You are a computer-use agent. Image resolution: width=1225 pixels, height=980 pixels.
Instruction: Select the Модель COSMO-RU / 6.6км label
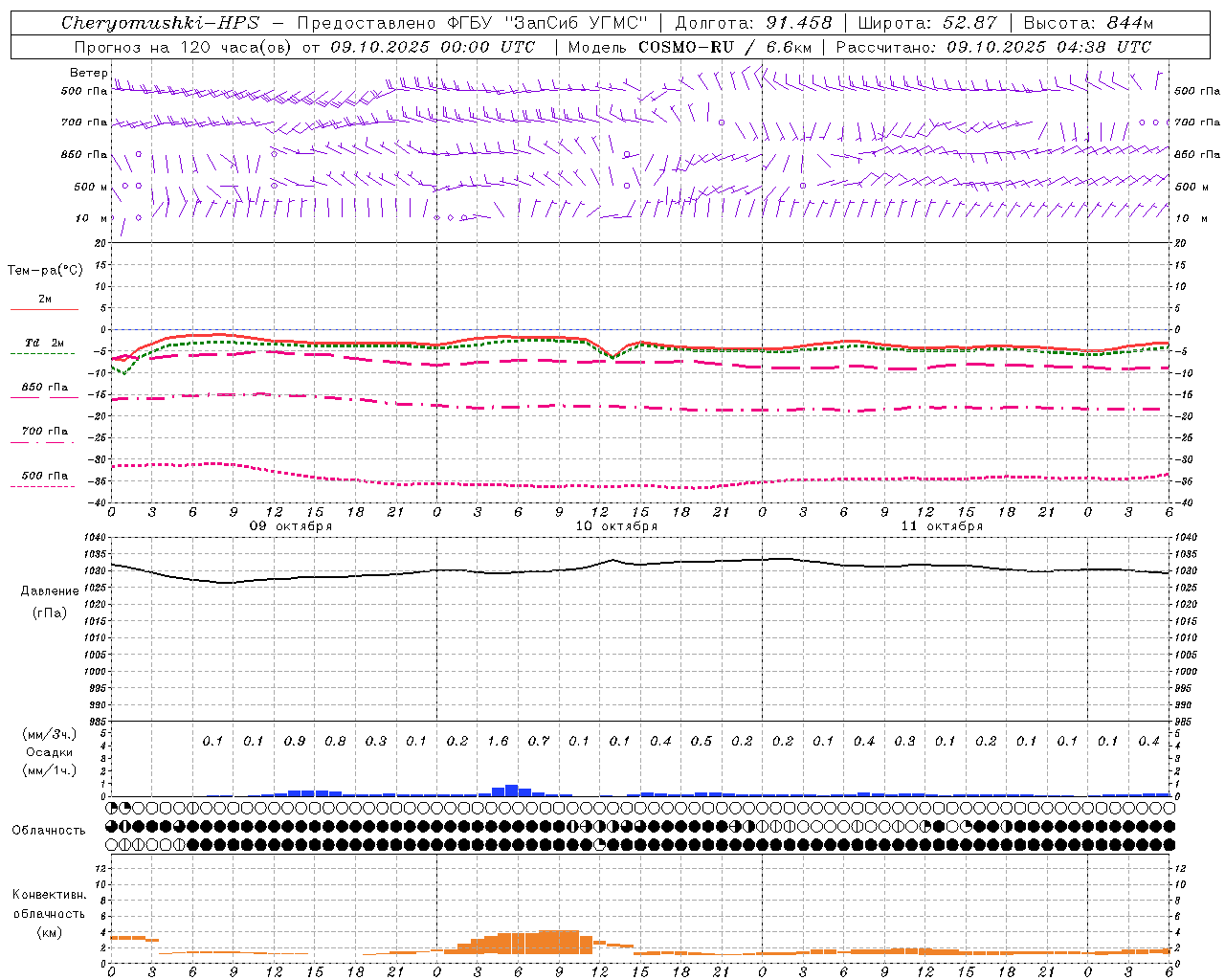coord(689,47)
